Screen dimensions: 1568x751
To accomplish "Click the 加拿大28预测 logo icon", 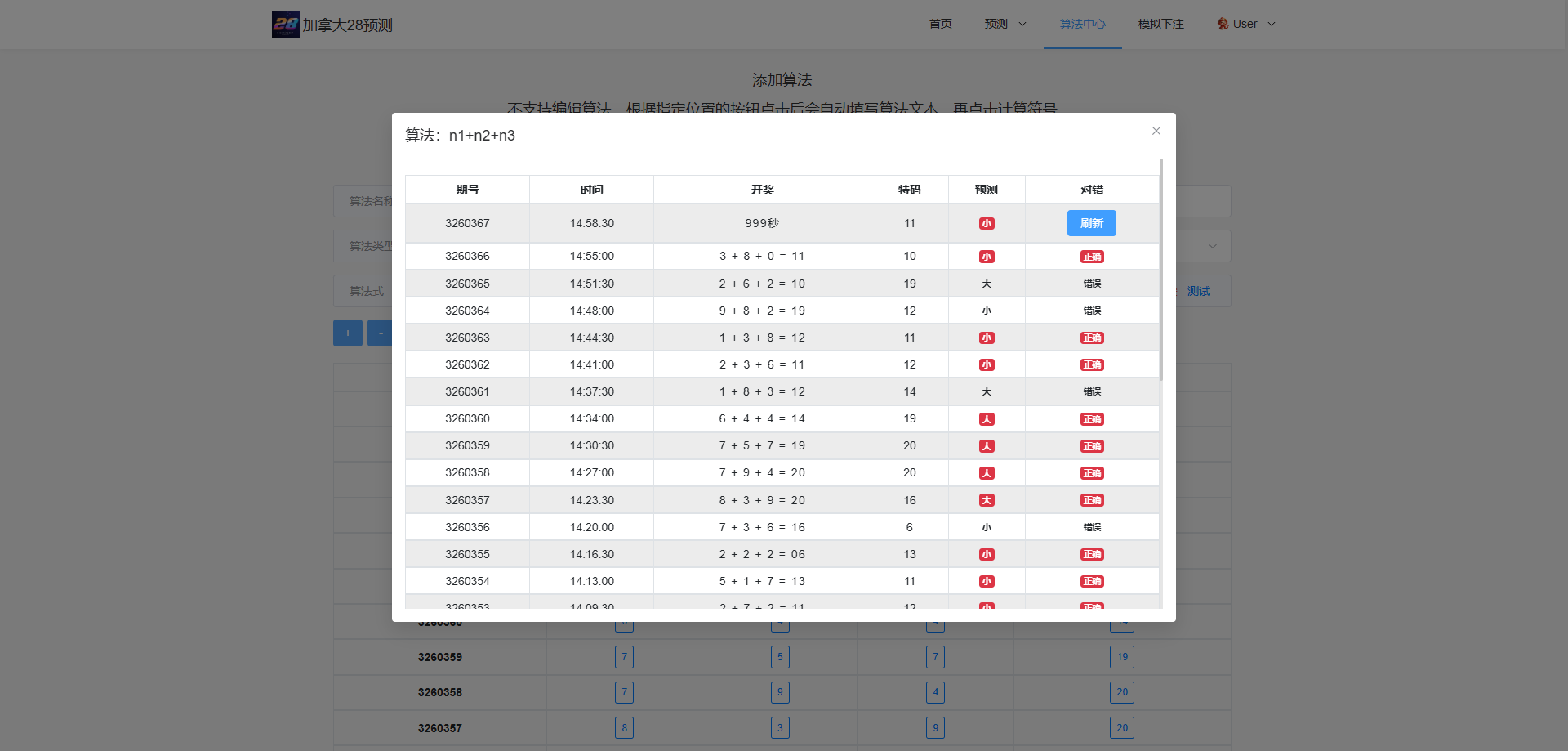I will pos(286,25).
